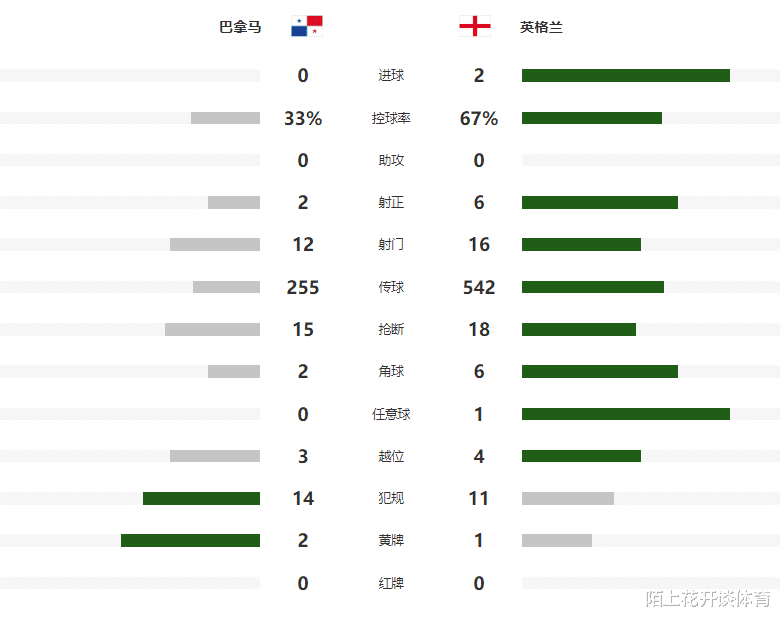Click the Panama flag icon
This screenshot has width=780, height=620.
307,26
